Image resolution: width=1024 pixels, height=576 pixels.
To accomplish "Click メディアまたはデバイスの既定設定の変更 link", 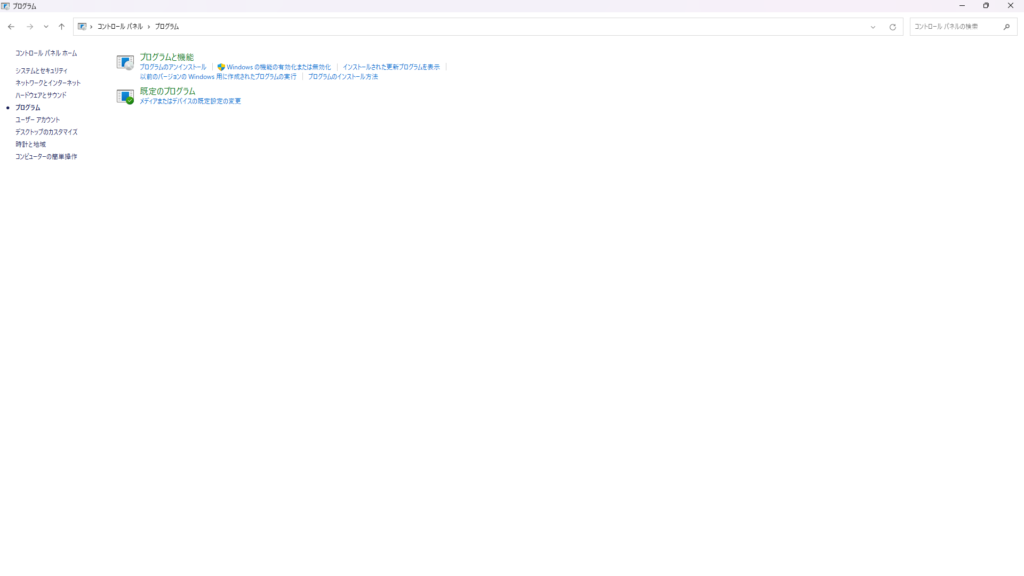I will 190,101.
